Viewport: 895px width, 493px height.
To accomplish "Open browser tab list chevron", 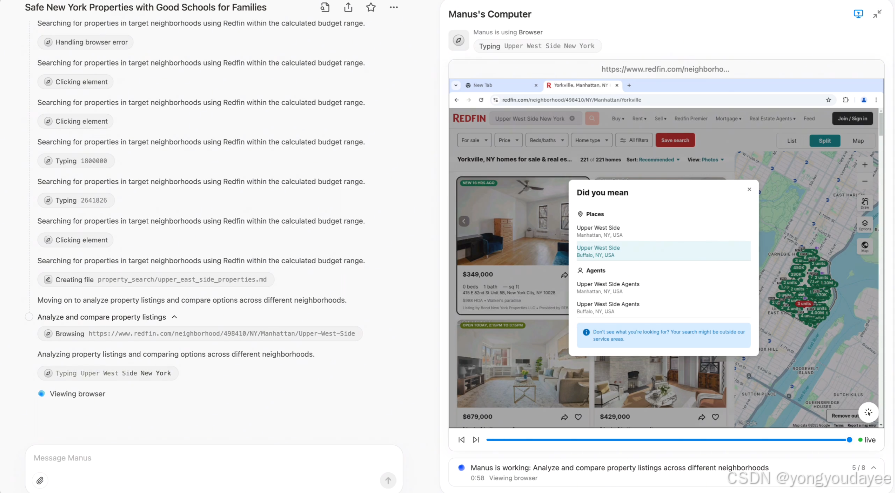I will coord(455,85).
